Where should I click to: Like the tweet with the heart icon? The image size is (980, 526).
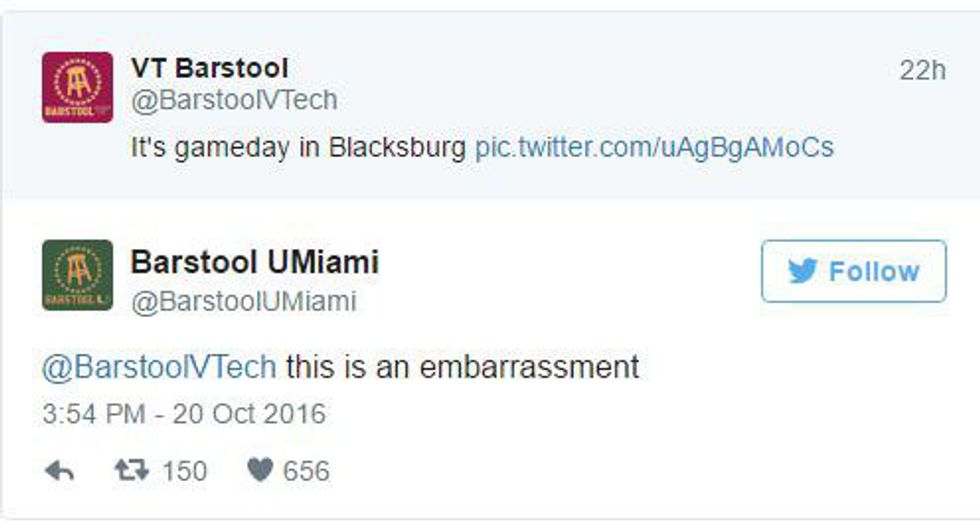(260, 472)
